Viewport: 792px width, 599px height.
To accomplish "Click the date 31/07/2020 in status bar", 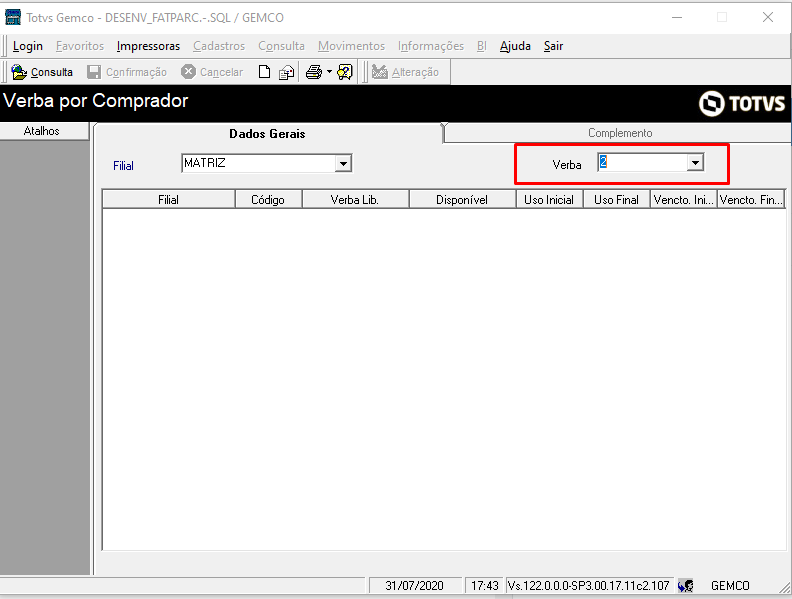I will [415, 586].
